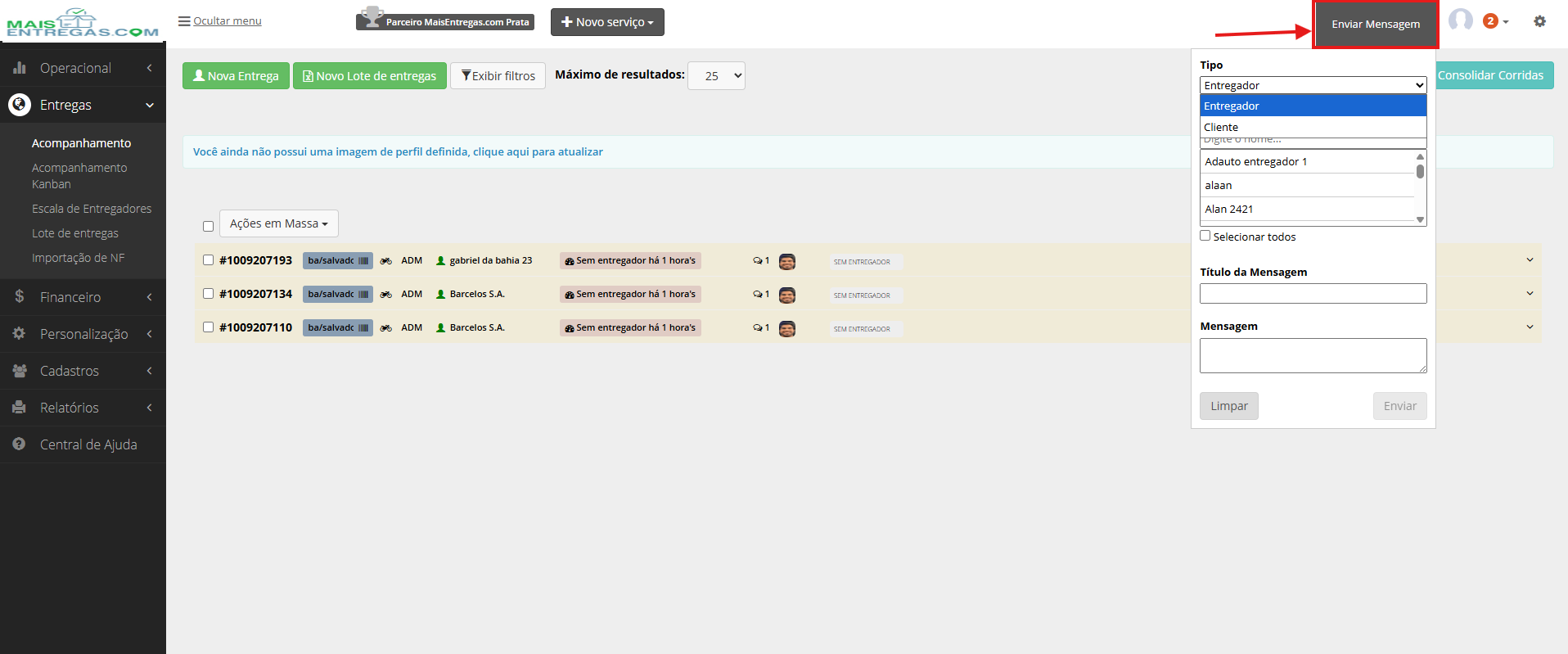Click the Personalização gear icon in sidebar

tap(20, 333)
